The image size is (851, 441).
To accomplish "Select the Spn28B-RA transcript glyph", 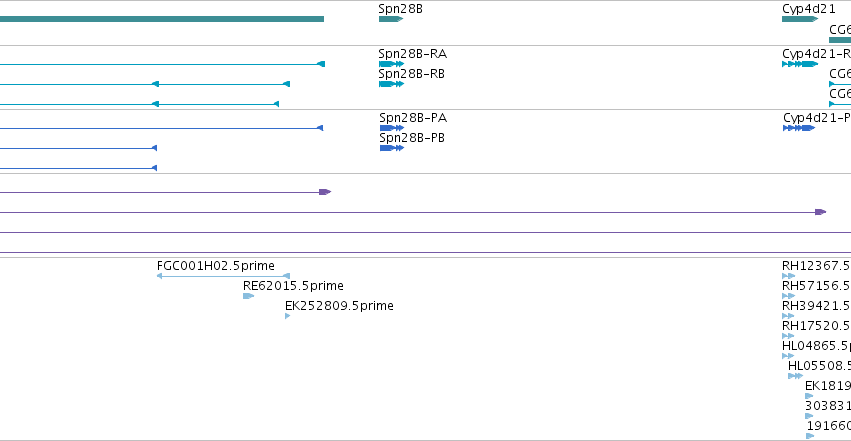I will [x=391, y=64].
